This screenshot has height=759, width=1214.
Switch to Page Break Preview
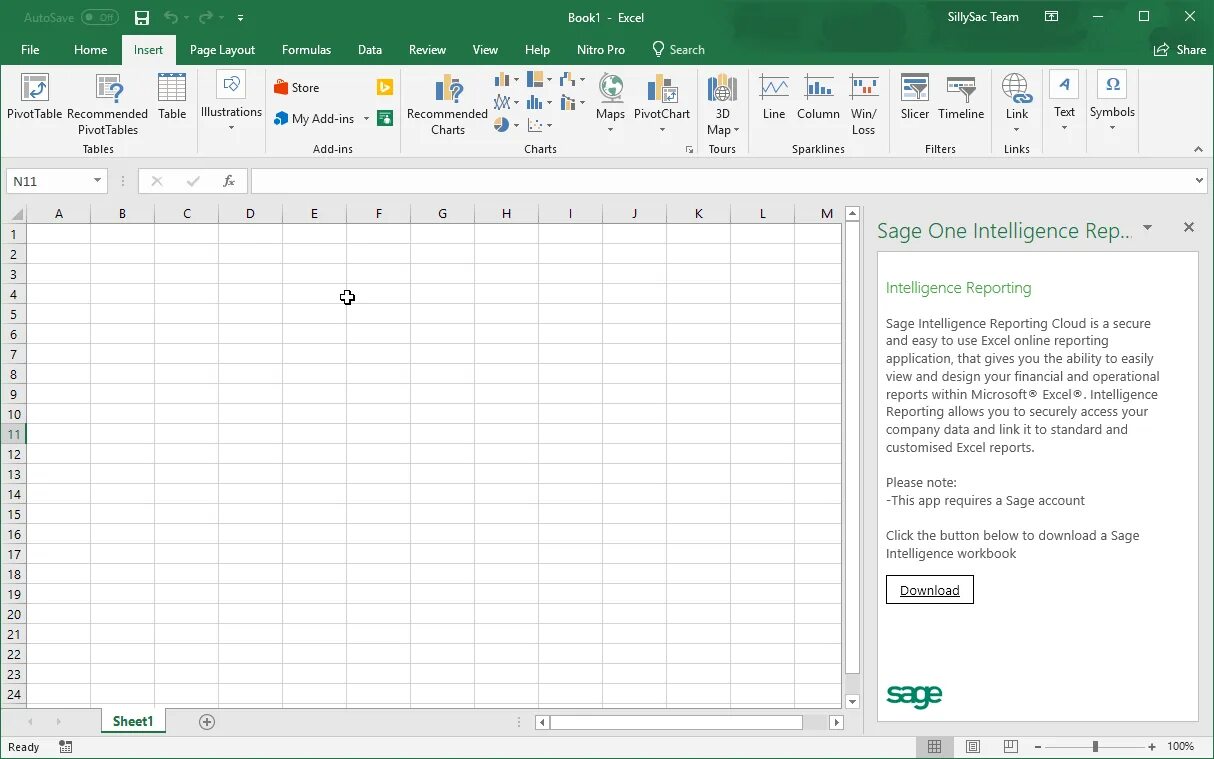pyautogui.click(x=1011, y=746)
